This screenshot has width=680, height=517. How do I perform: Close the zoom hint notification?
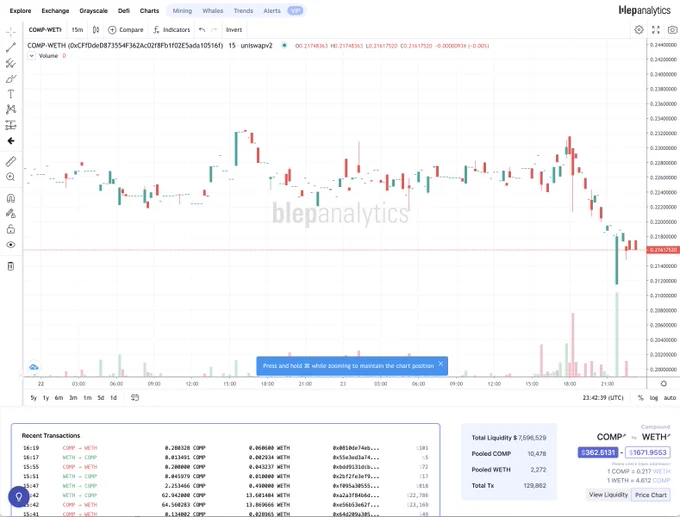point(441,363)
